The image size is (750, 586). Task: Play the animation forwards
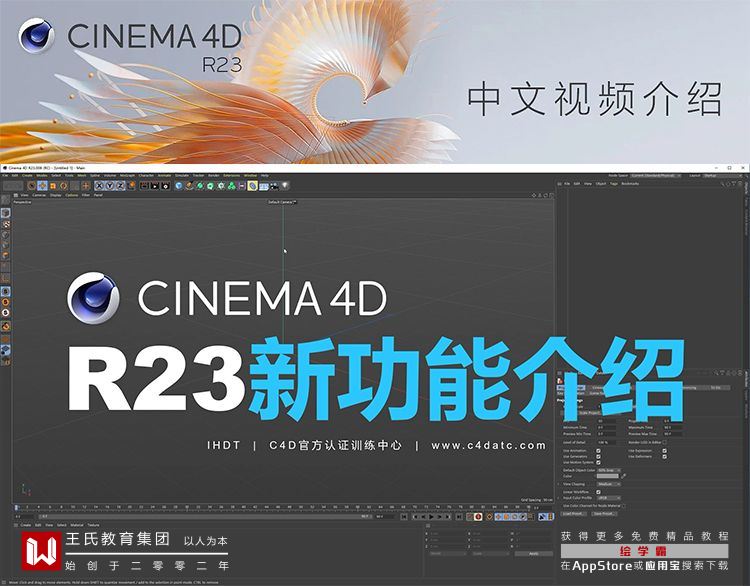(x=431, y=517)
